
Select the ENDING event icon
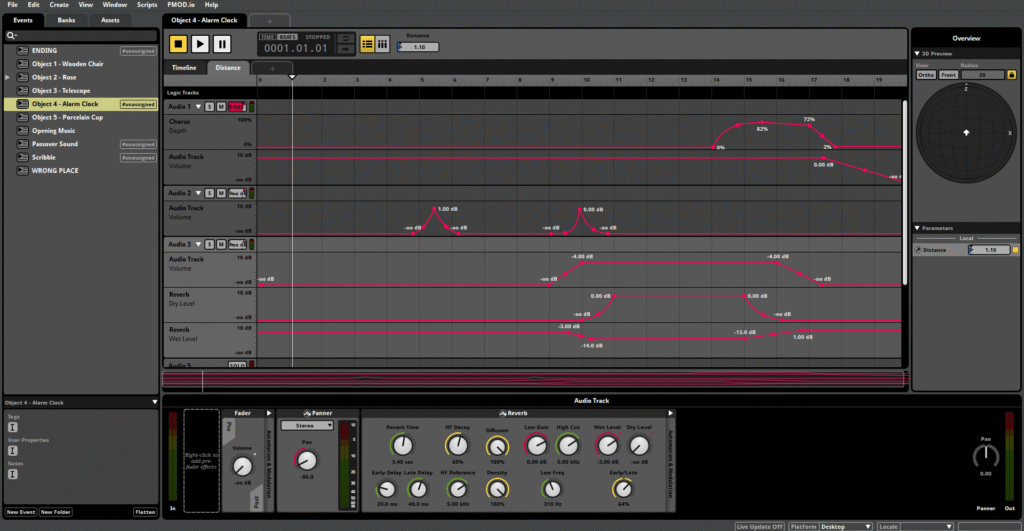point(22,50)
